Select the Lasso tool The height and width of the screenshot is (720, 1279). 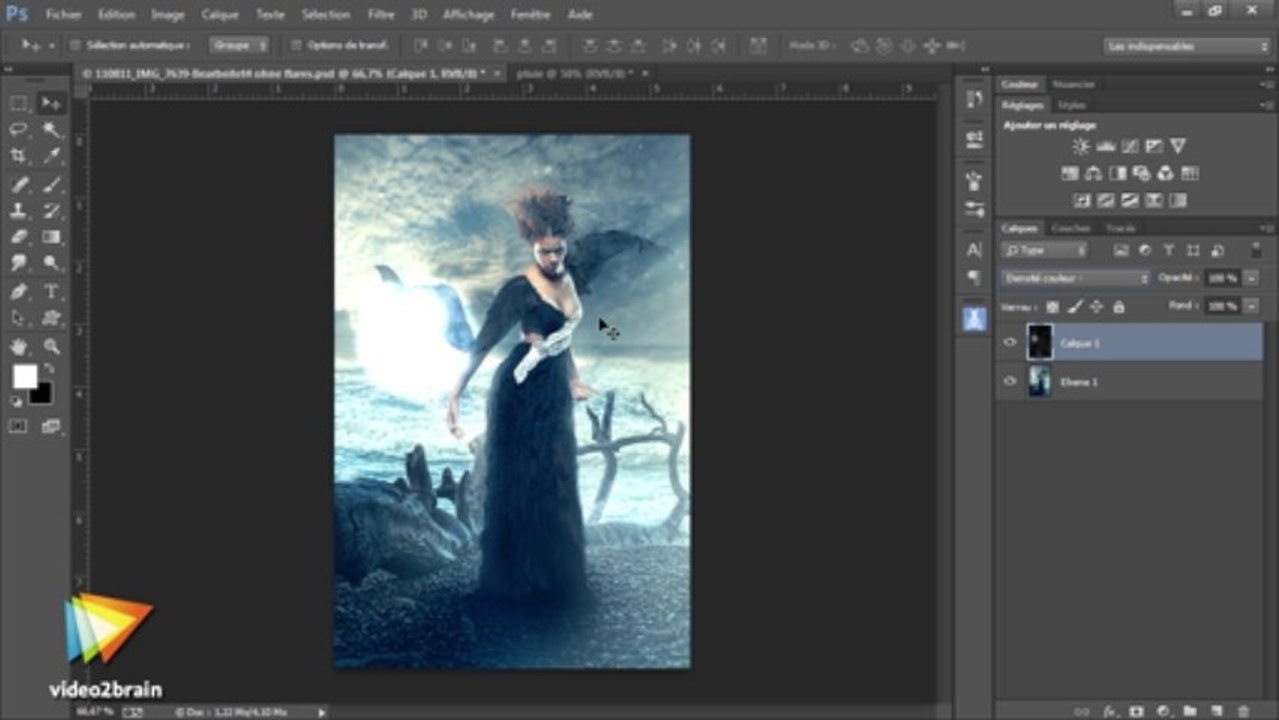point(19,130)
